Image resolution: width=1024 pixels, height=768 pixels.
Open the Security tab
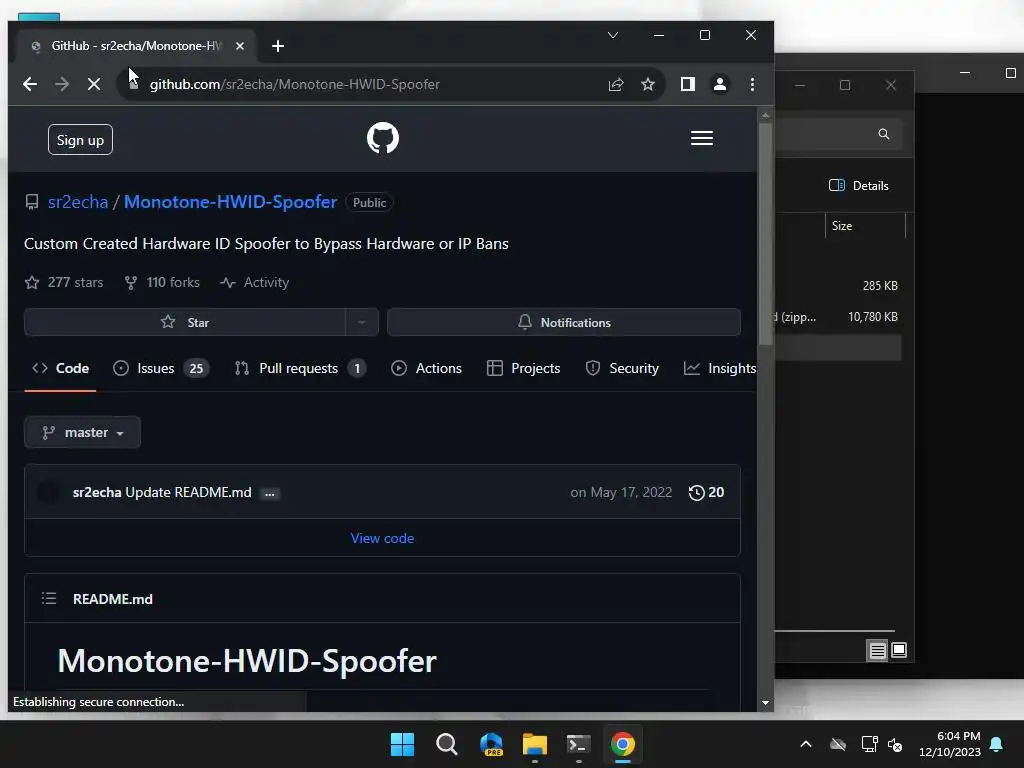pos(622,368)
